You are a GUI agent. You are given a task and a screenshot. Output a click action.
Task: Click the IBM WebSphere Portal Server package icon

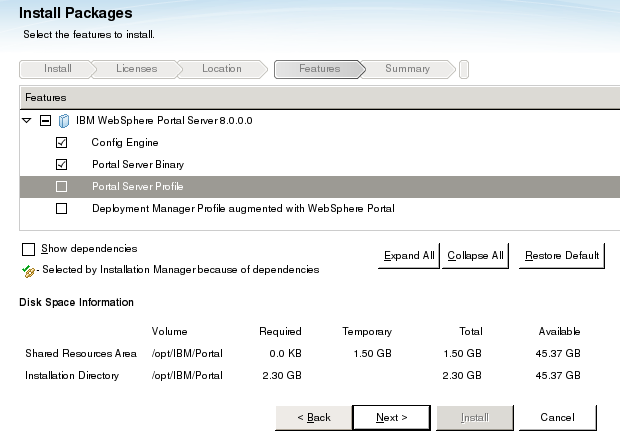[64, 121]
